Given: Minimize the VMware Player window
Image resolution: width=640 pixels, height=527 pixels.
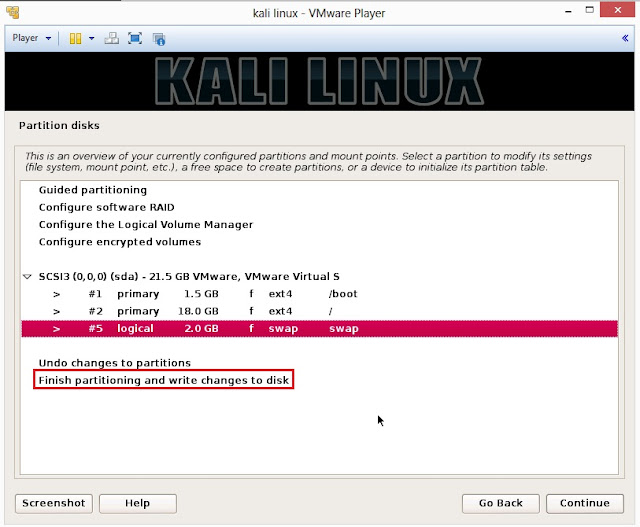Looking at the screenshot, I should (x=568, y=11).
